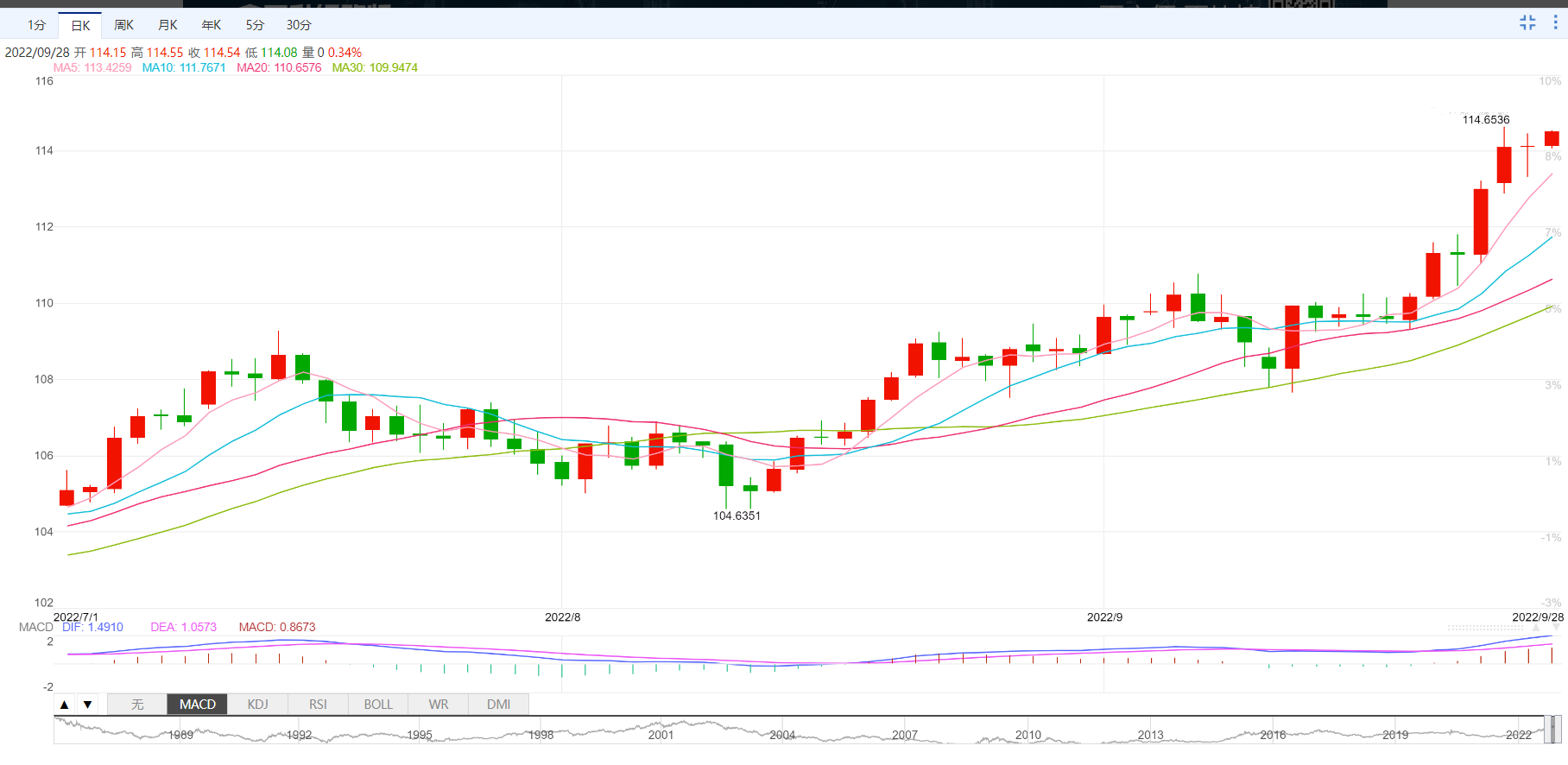Turn off indicators with the 无 button
The width and height of the screenshot is (1568, 765).
[137, 705]
